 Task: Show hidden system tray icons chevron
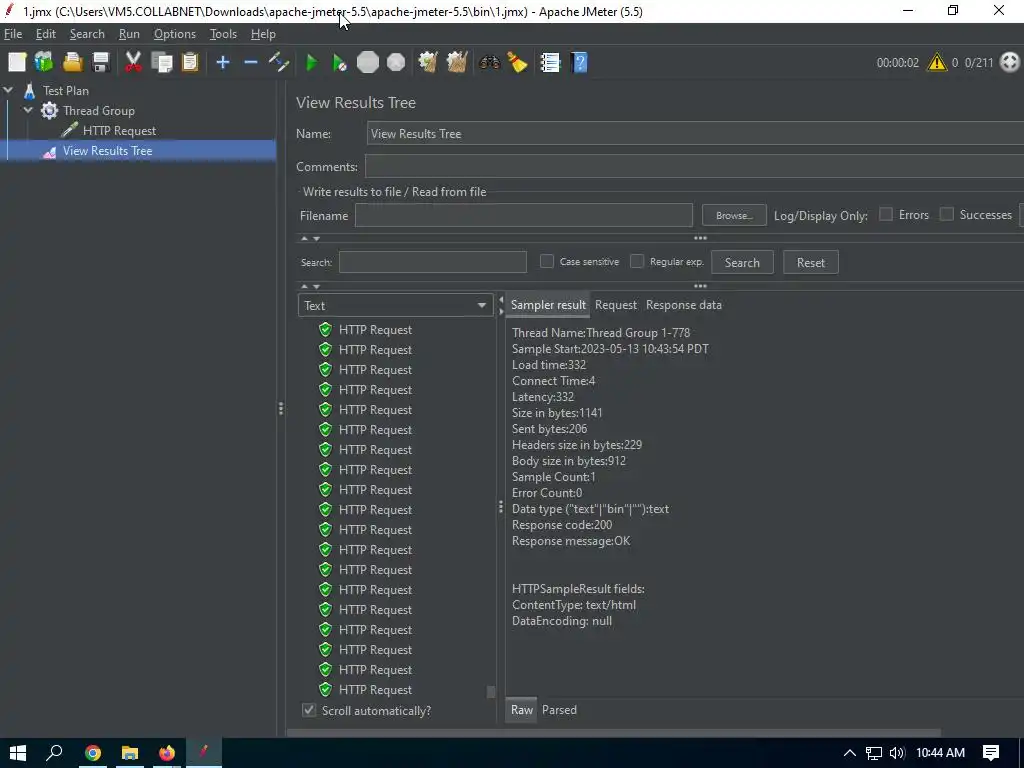pos(850,753)
